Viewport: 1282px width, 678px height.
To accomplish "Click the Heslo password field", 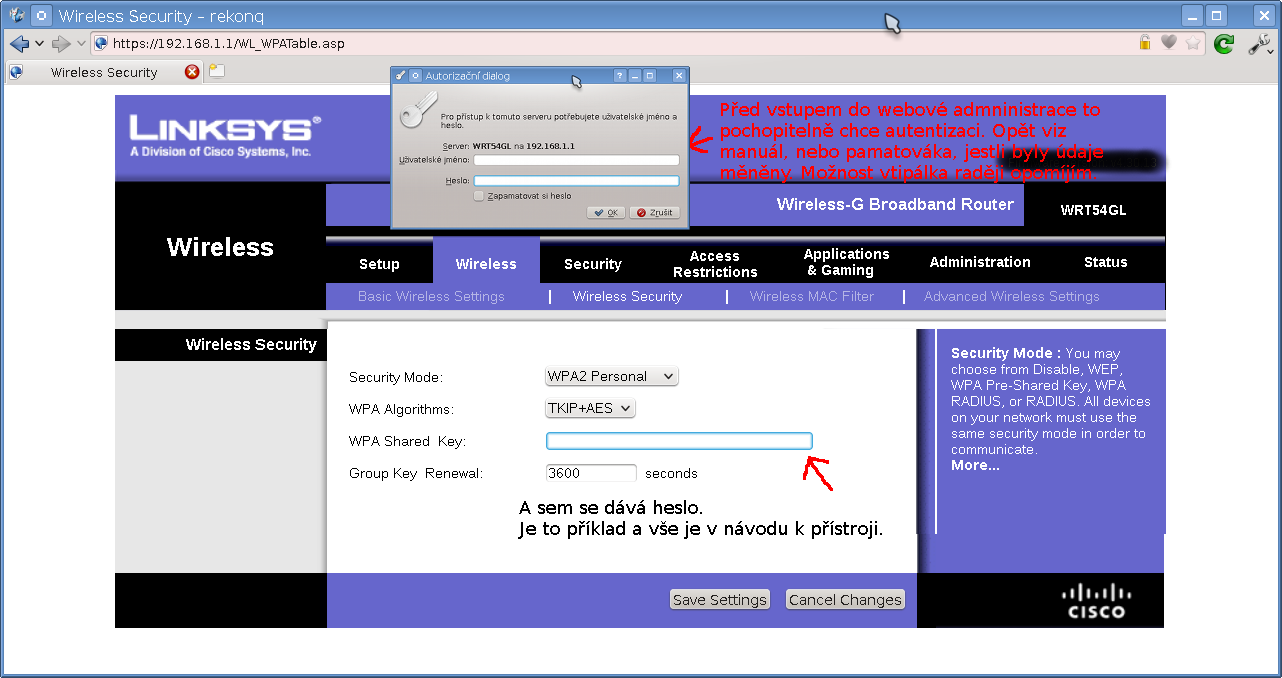I will tap(577, 181).
